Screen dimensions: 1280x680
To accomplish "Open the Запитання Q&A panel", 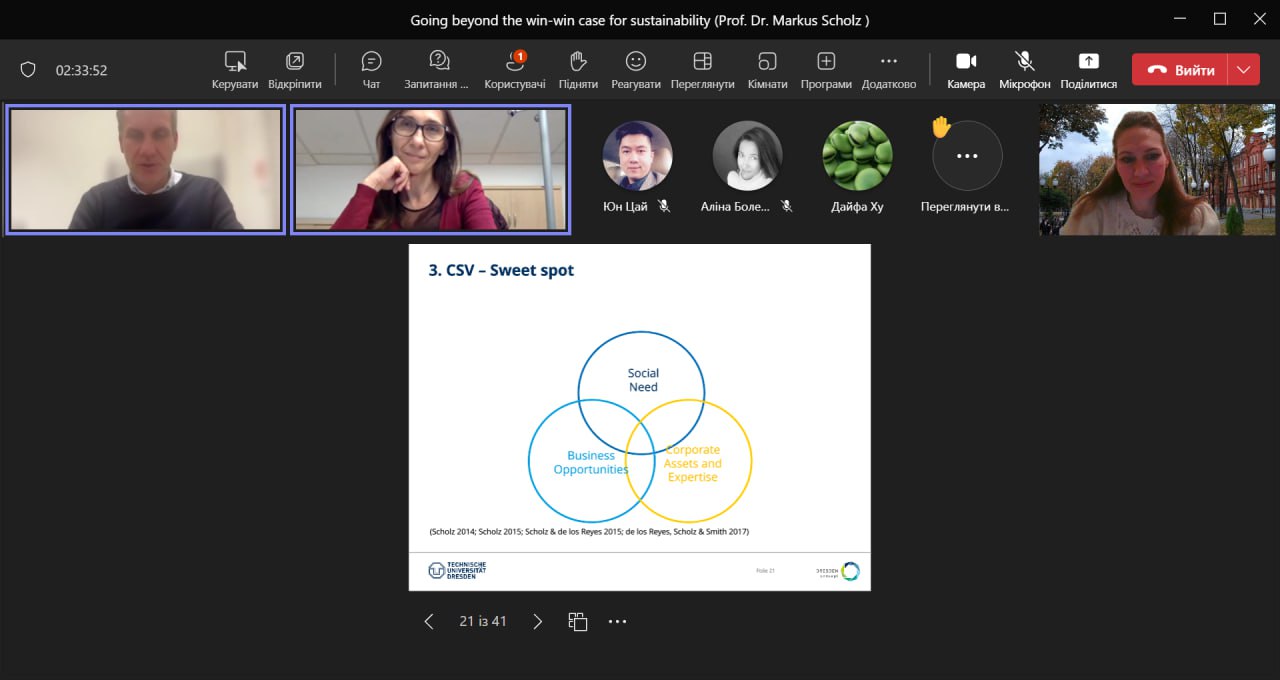I will pos(437,69).
